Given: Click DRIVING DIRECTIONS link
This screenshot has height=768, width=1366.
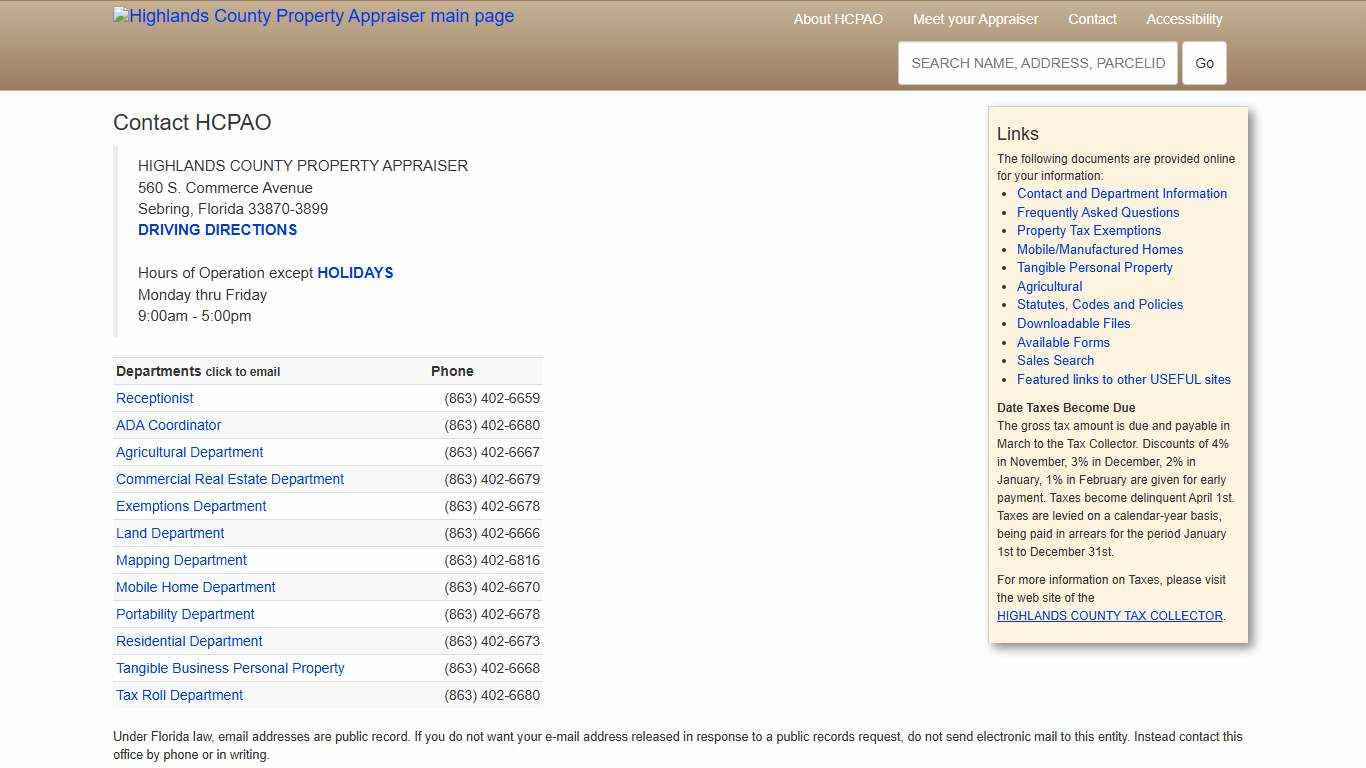Looking at the screenshot, I should [x=217, y=229].
